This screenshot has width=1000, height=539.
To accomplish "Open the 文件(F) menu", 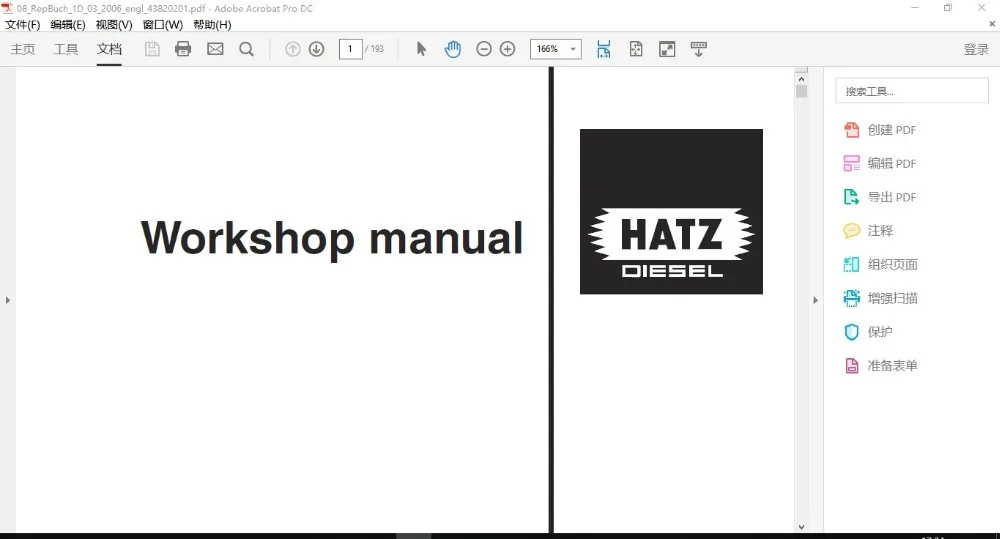I will [x=22, y=25].
